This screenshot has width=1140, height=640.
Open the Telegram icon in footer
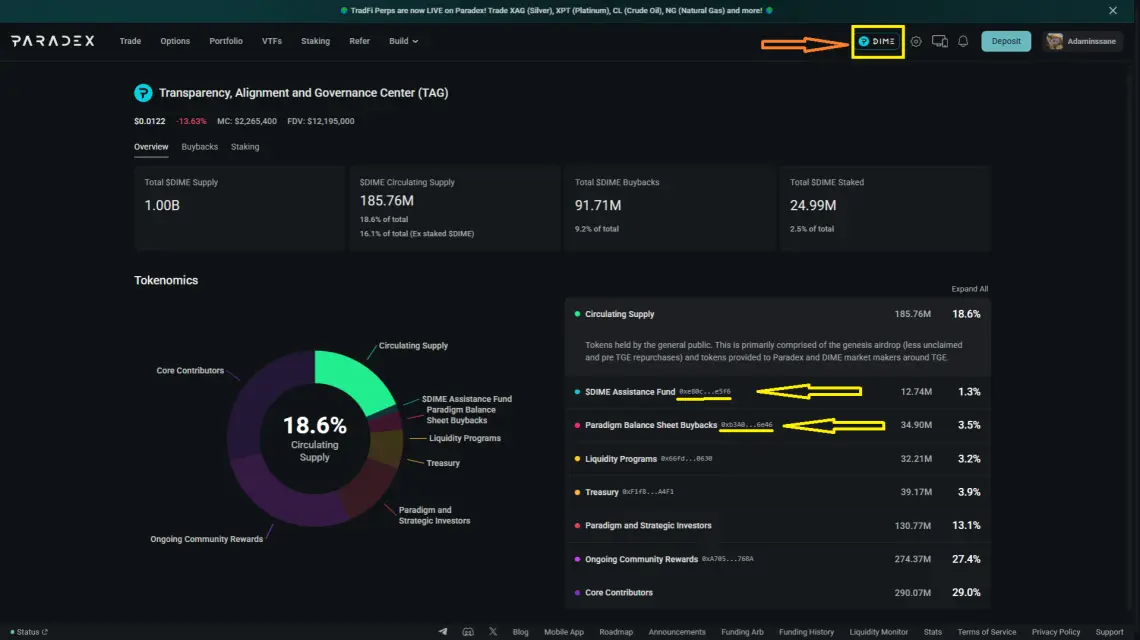tap(443, 632)
